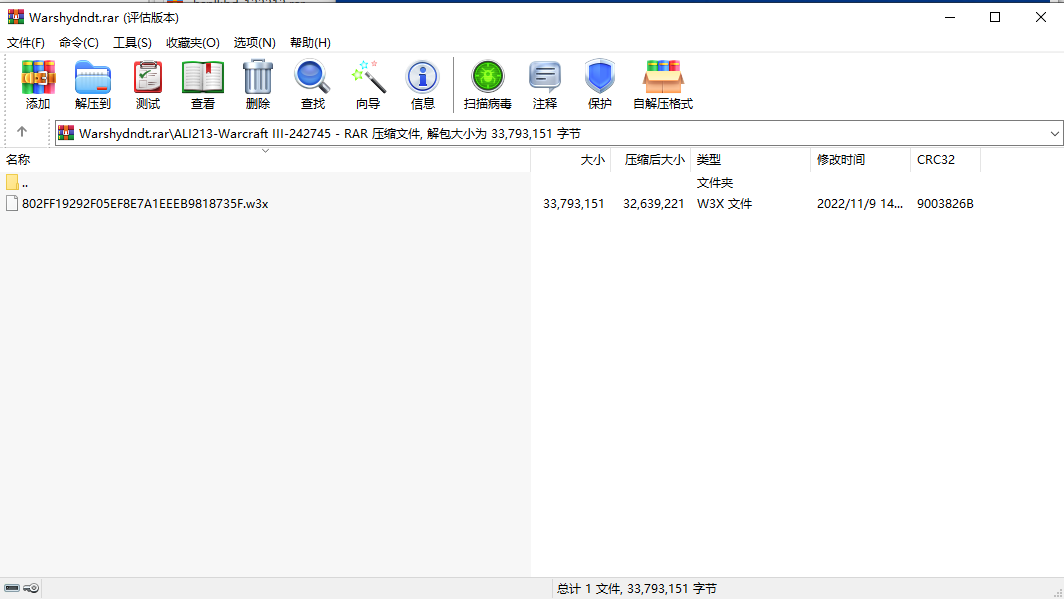1064x599 pixels.
Task: Launch the Wizard (向导) wand icon
Action: pyautogui.click(x=368, y=84)
